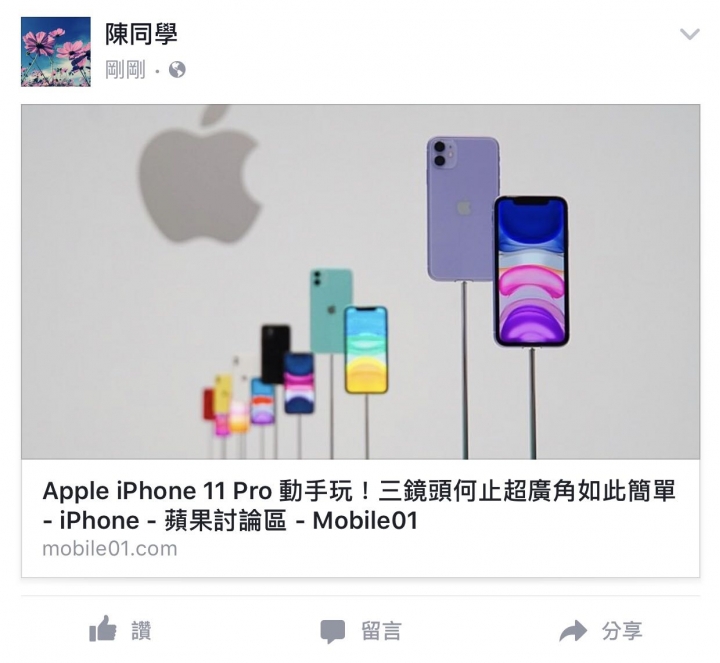
Task: Click the iPhone screen with purple wallpaper
Action: (x=531, y=272)
